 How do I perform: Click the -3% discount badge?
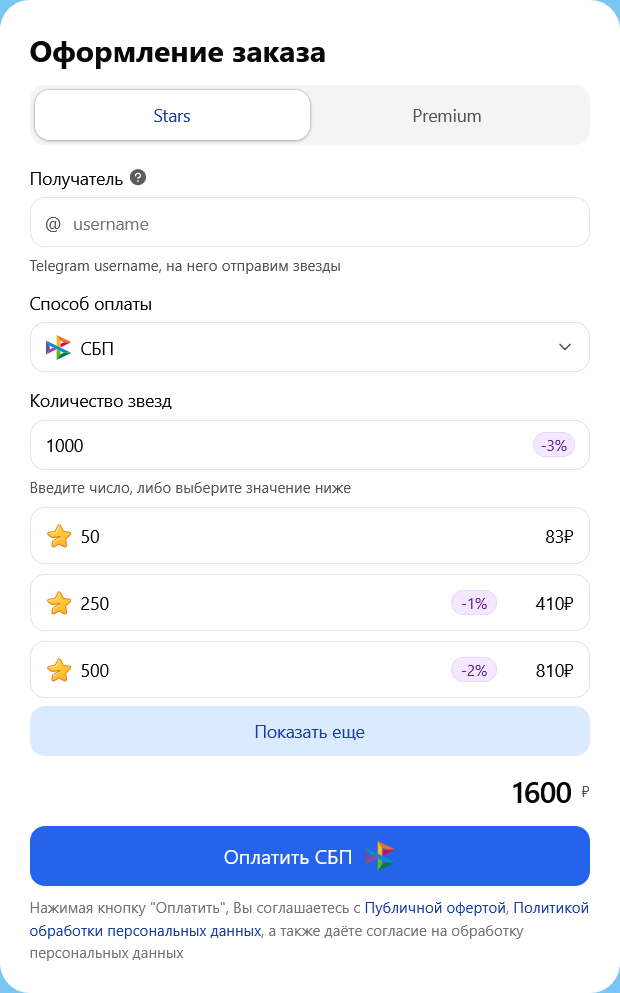coord(553,446)
